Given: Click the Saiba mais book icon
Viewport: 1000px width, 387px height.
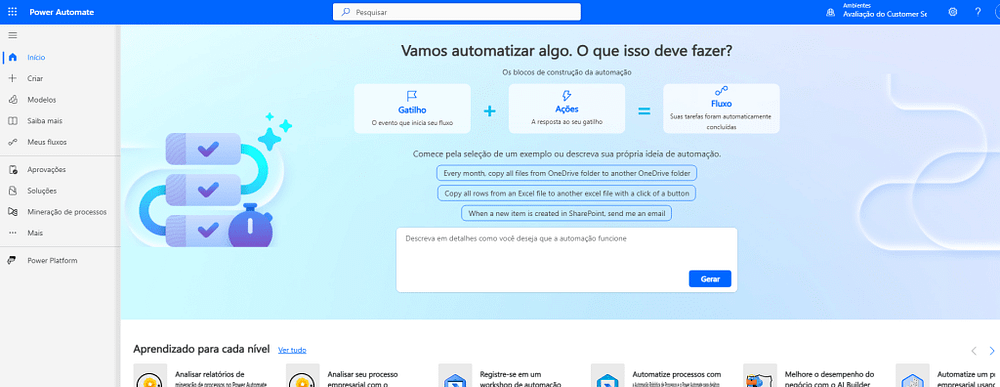Looking at the screenshot, I should tap(12, 120).
